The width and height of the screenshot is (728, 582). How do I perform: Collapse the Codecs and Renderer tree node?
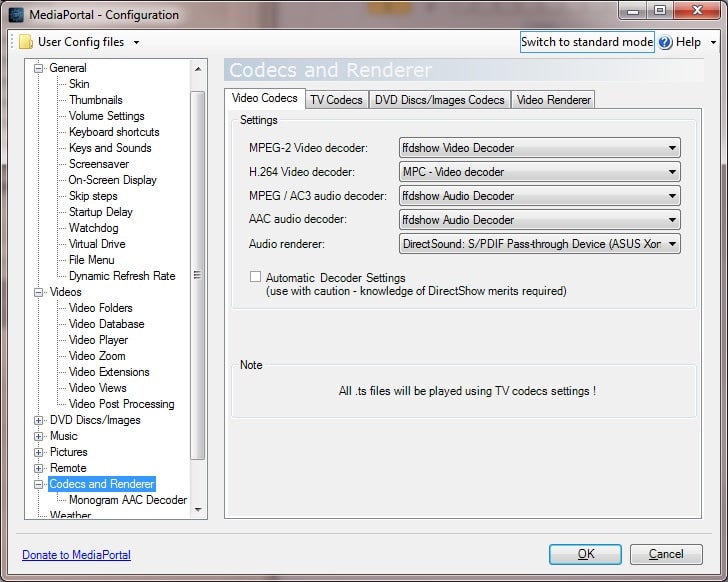pyautogui.click(x=39, y=485)
